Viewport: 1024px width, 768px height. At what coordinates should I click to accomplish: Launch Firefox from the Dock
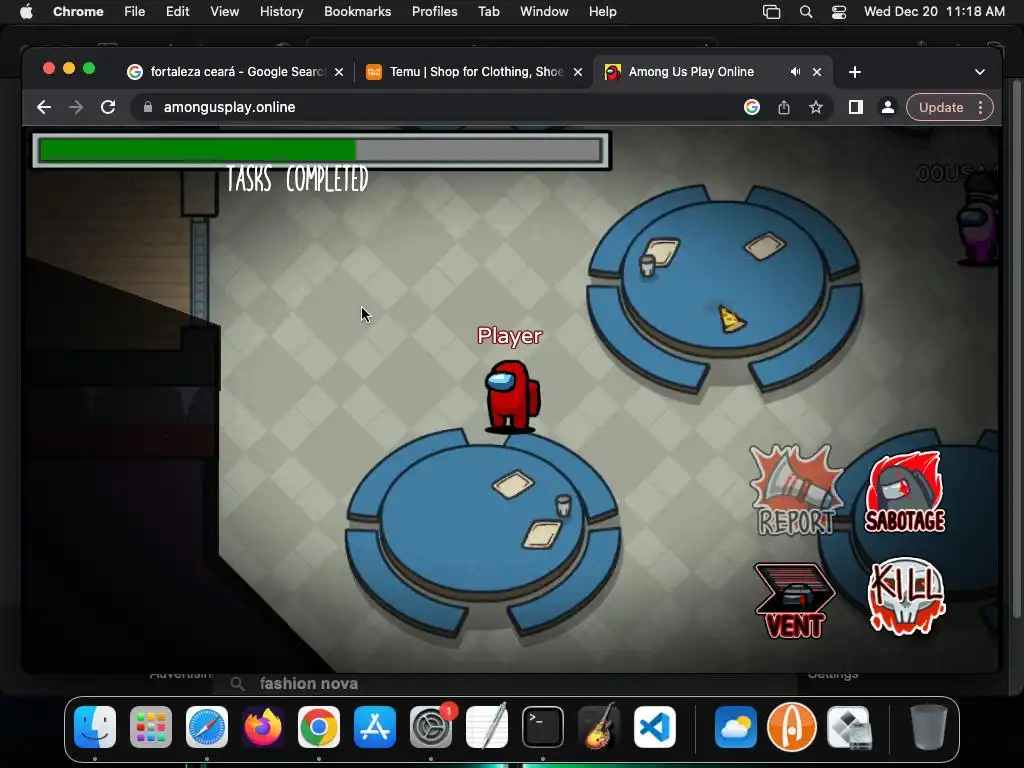(263, 726)
